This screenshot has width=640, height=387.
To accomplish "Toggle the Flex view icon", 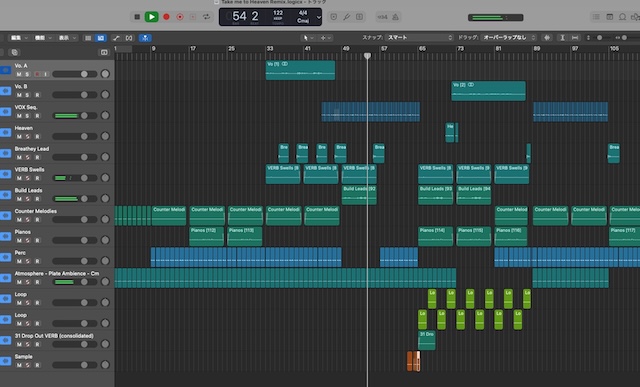I will pyautogui.click(x=129, y=38).
